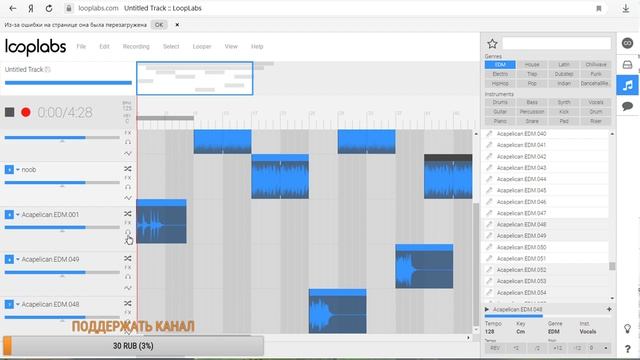Open FX for the Acapelican.EDM.049 track

click(128, 268)
